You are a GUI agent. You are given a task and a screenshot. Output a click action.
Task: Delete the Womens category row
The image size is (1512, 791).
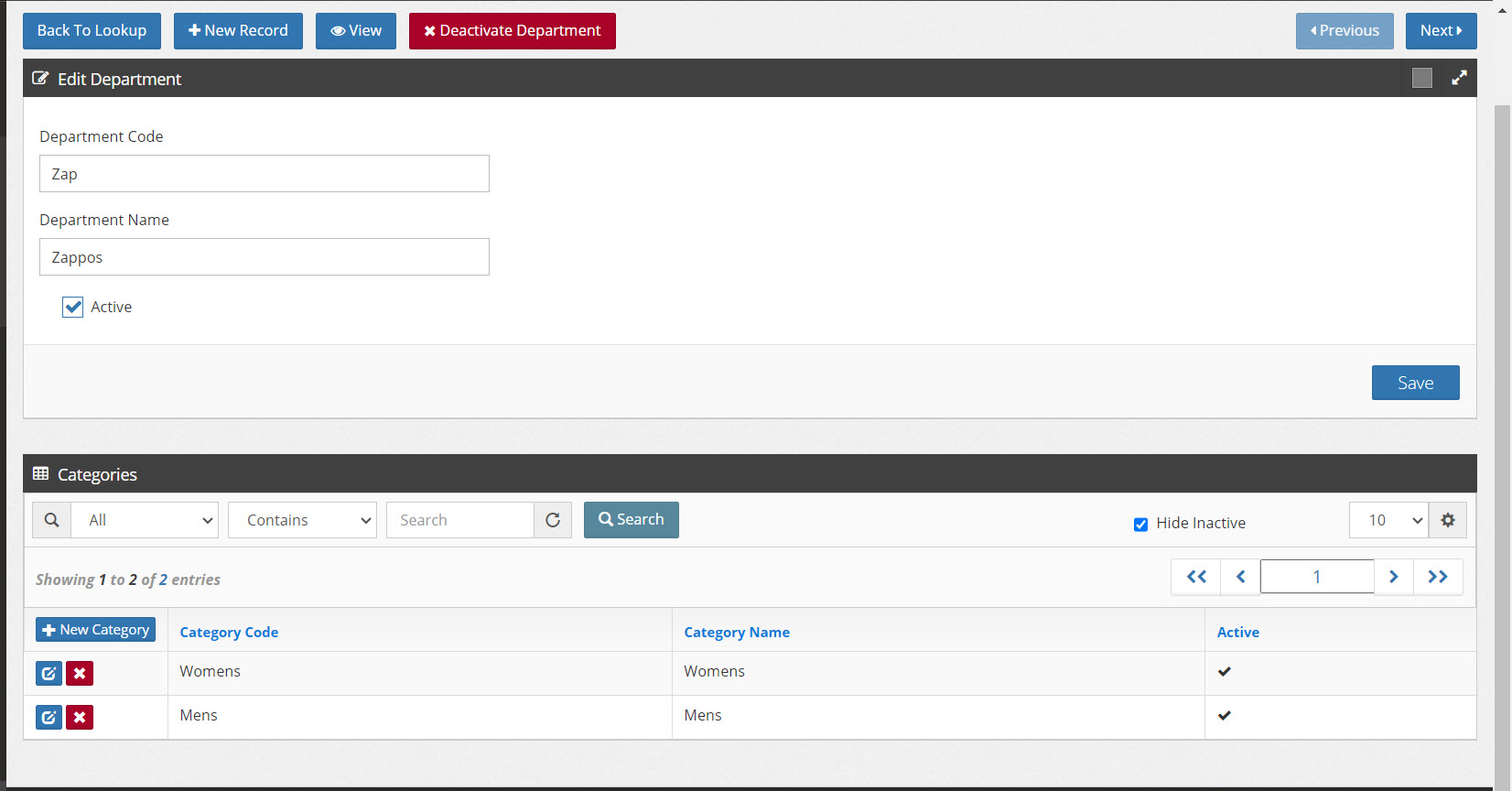coord(80,674)
